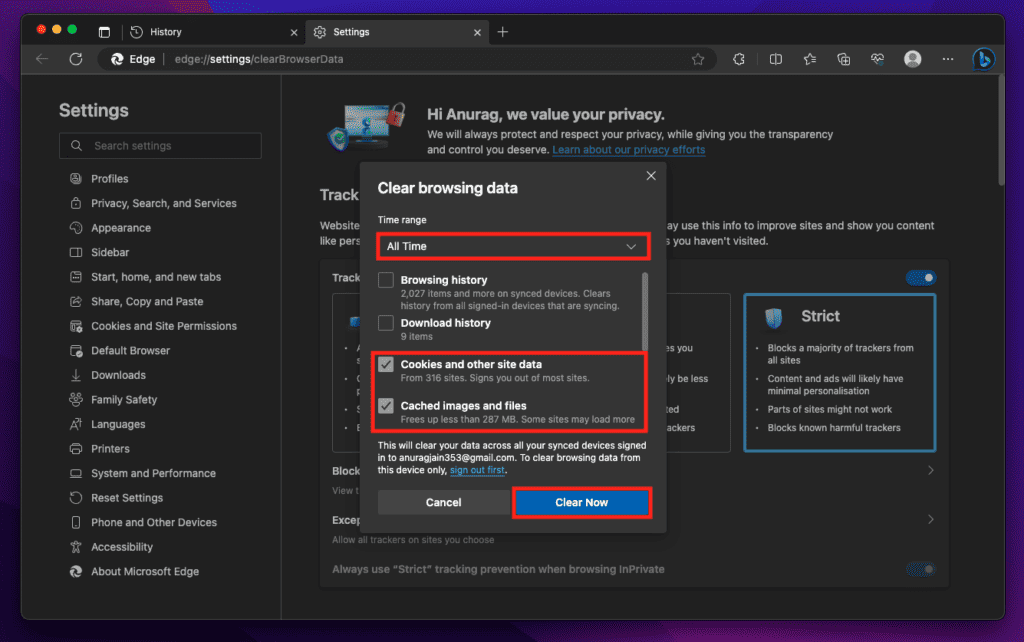Open the Time range dropdown

513,246
